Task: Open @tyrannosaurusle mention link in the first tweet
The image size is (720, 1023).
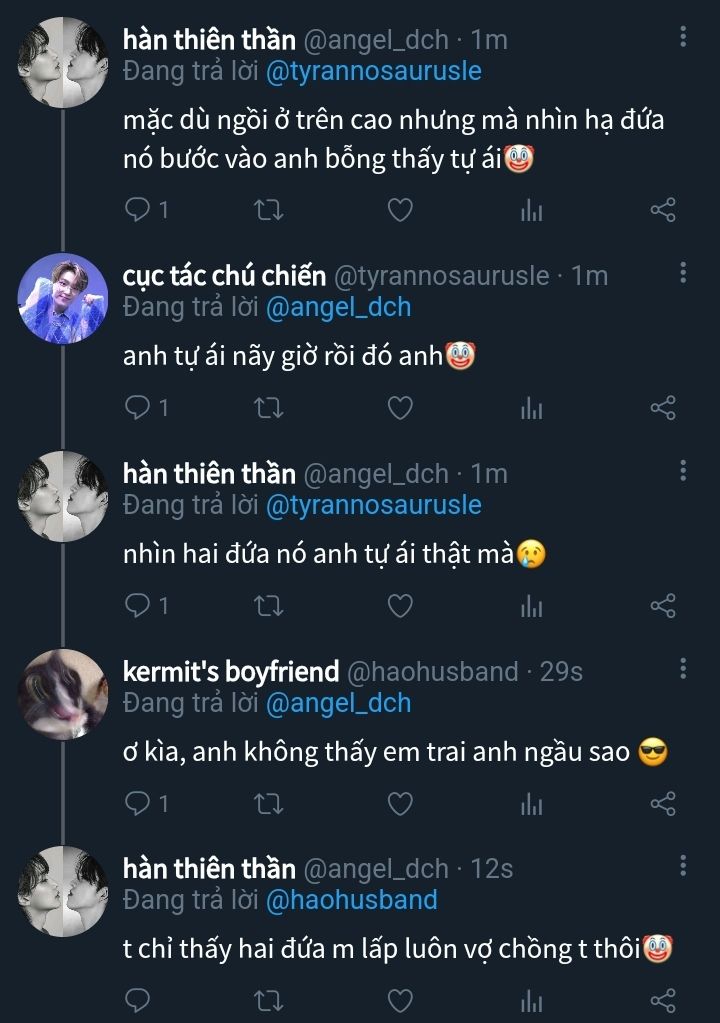Action: click(x=373, y=71)
